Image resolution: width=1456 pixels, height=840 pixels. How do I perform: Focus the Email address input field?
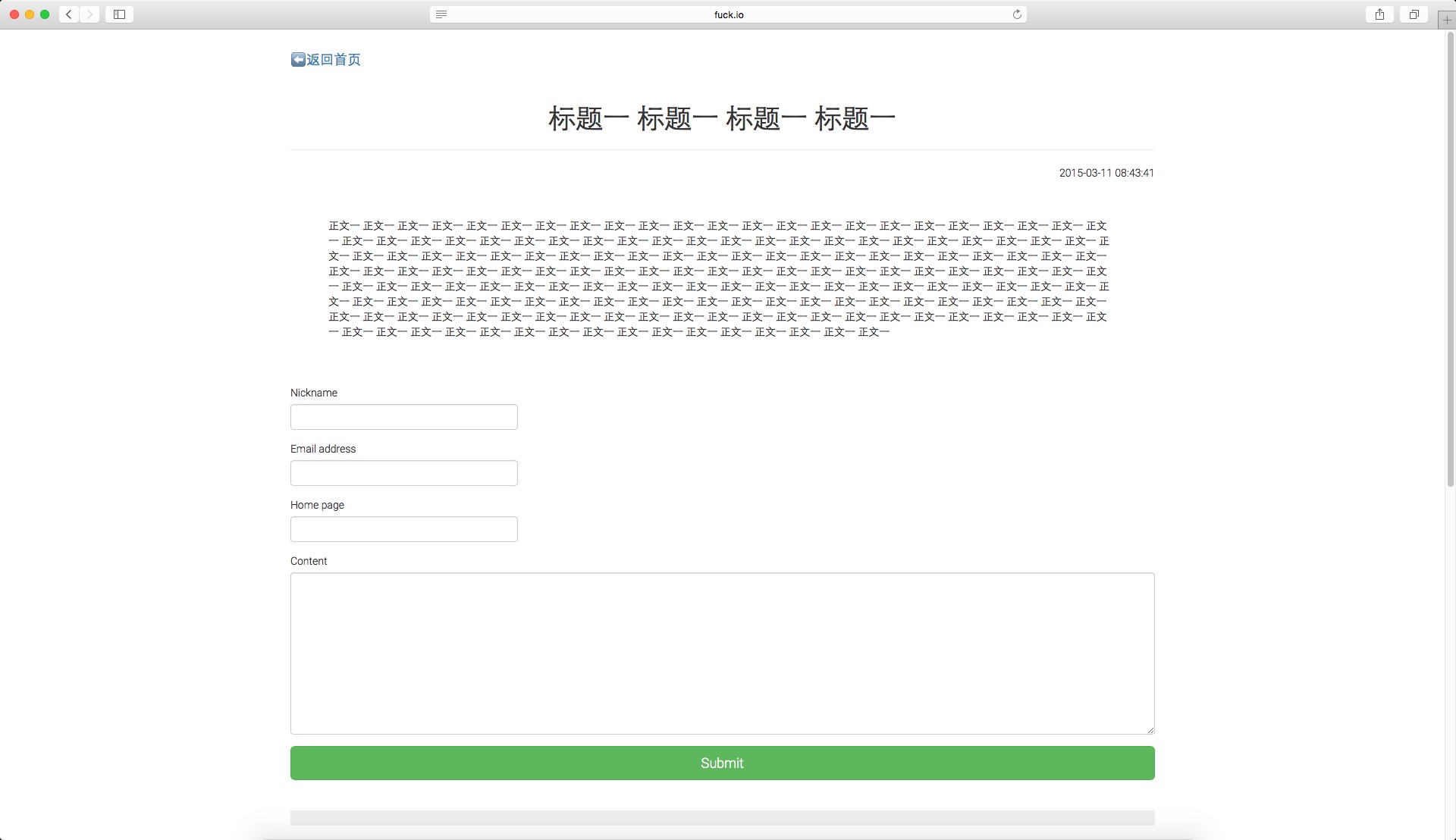pos(403,473)
